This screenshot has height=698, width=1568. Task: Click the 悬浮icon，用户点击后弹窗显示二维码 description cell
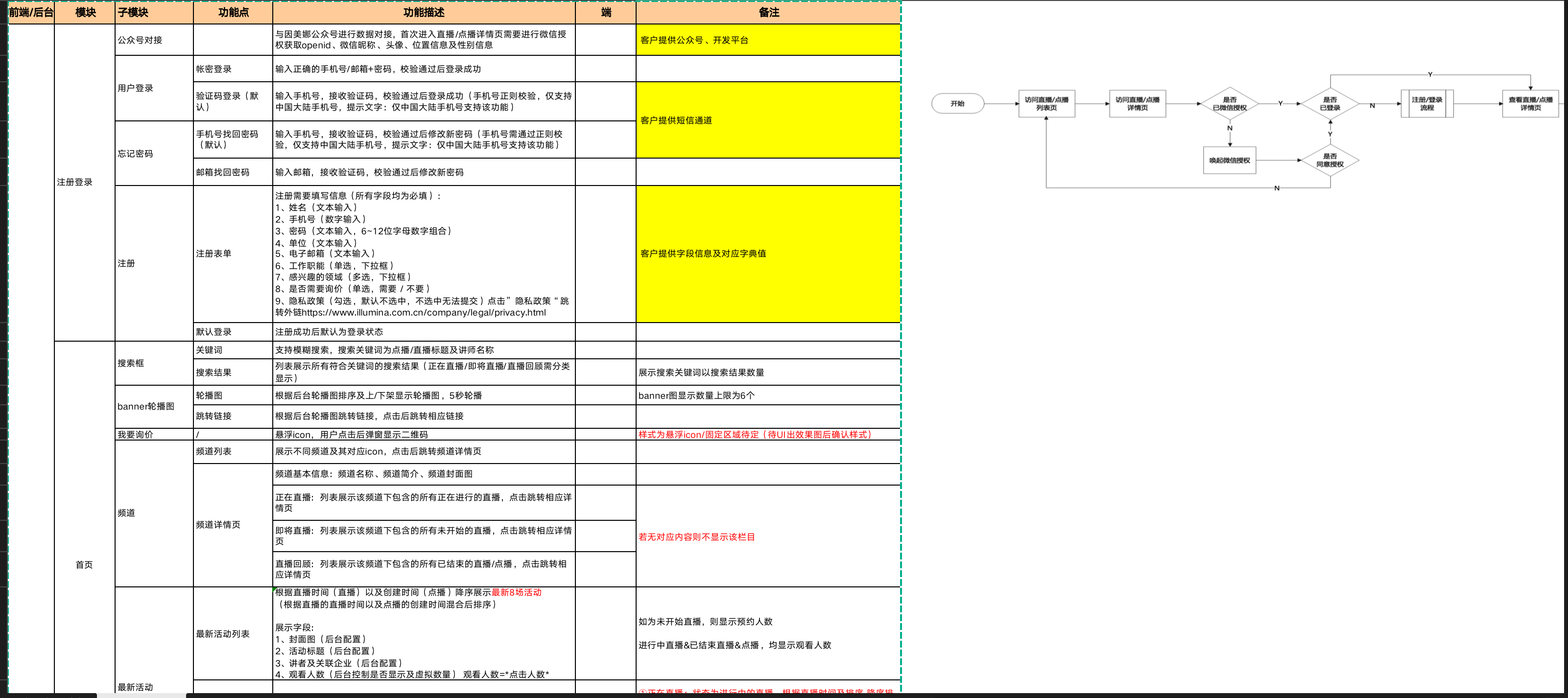[424, 435]
